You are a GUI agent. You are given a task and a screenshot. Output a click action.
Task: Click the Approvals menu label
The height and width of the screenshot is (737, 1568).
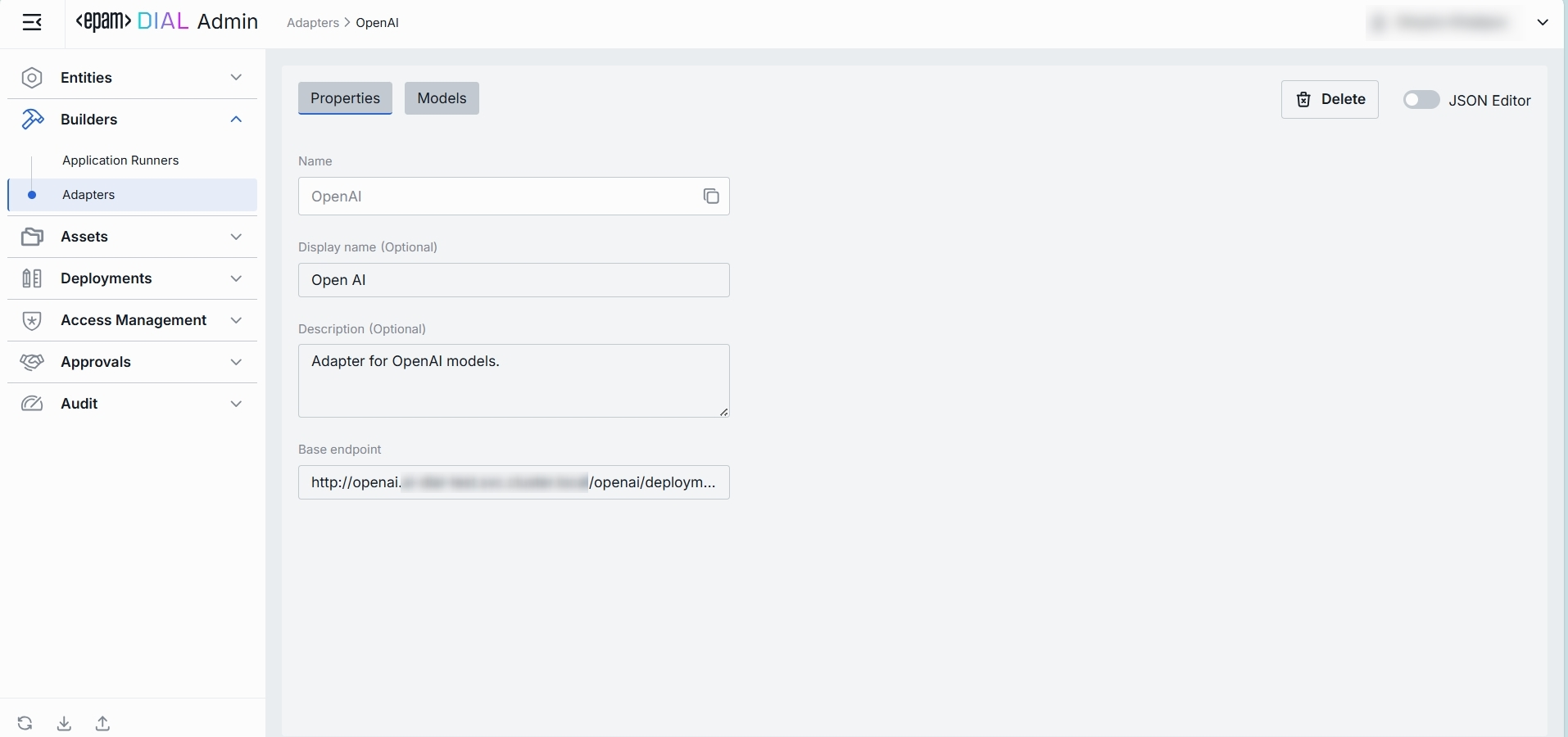96,362
